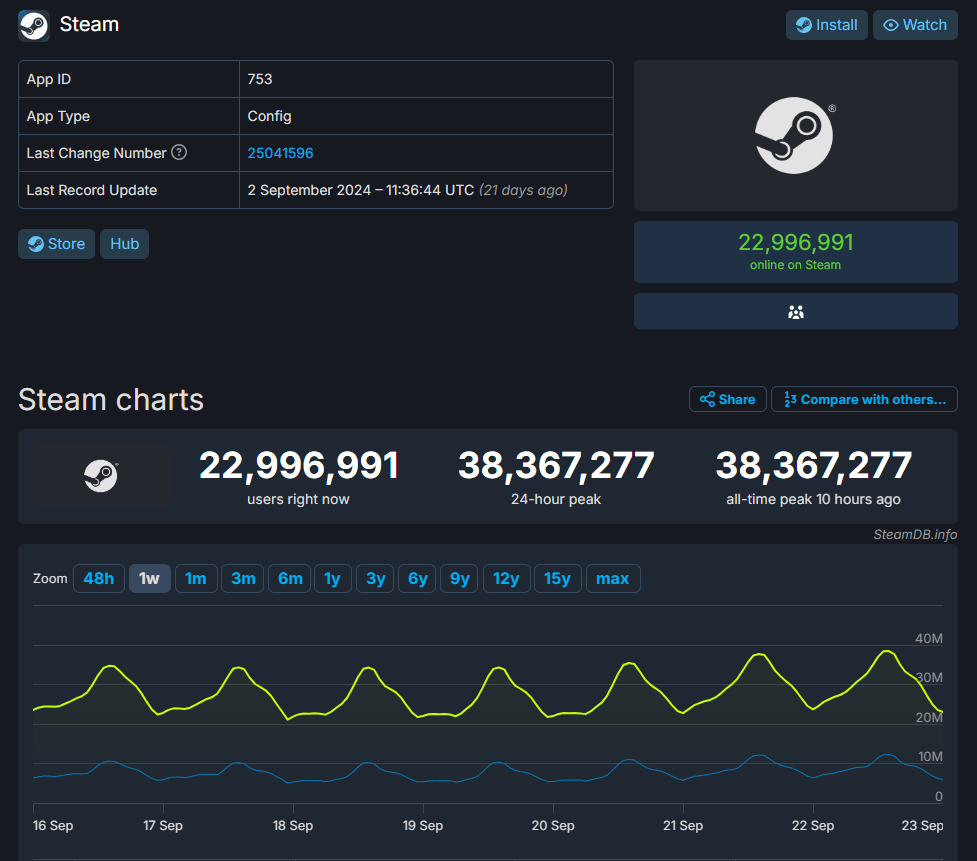Open the Steam Store page button
This screenshot has height=861, width=977.
(x=56, y=244)
